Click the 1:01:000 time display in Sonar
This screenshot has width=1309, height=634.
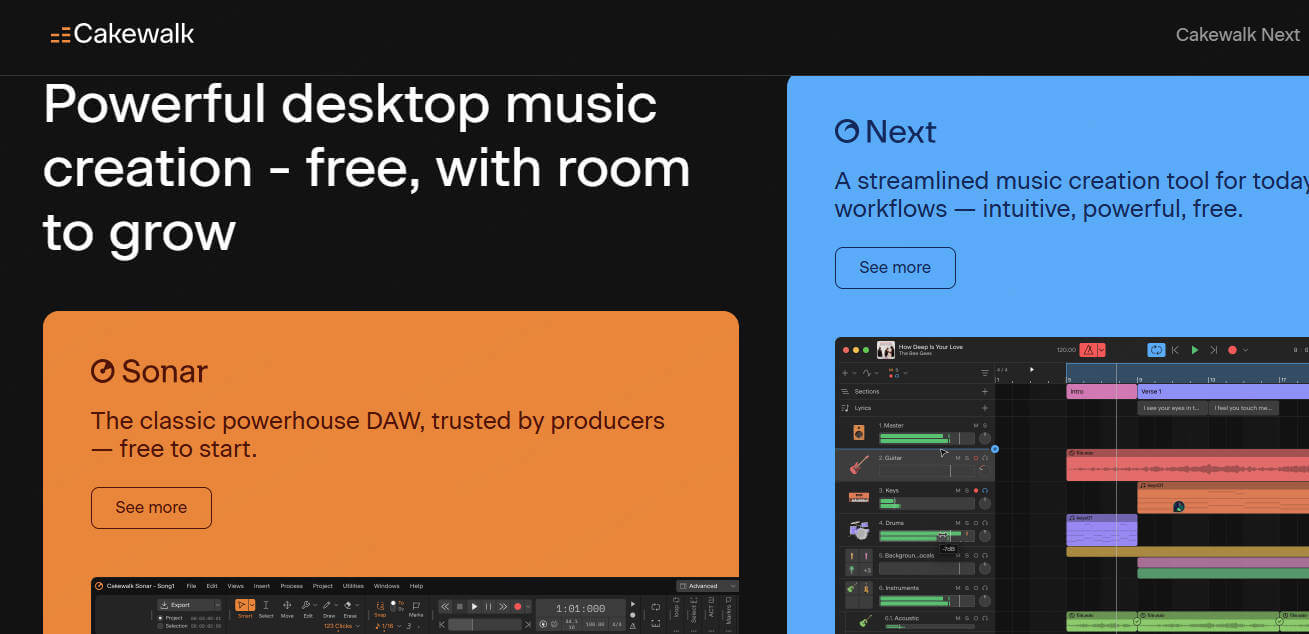tap(581, 609)
